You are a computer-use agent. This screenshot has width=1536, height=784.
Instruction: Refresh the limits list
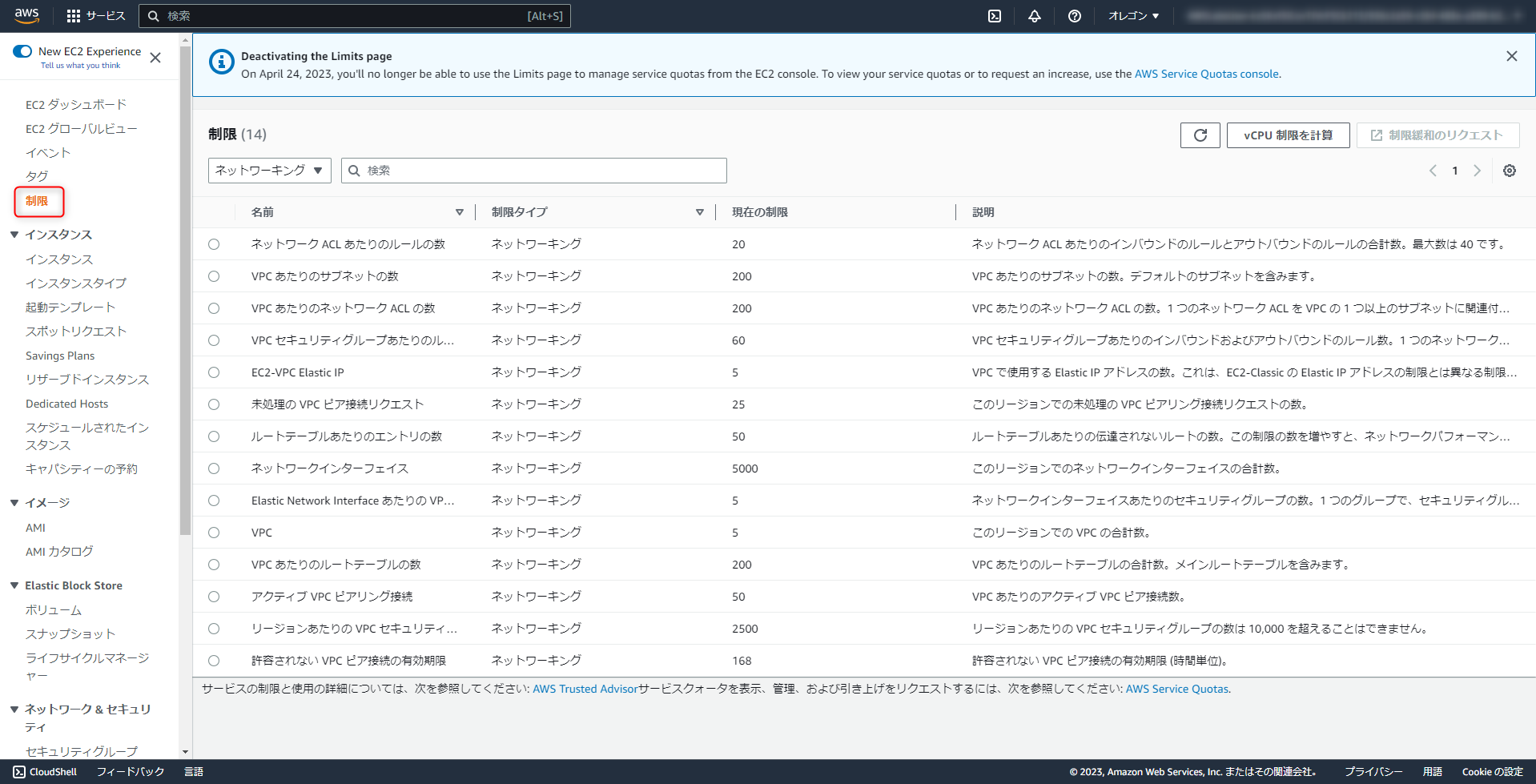pos(1199,135)
